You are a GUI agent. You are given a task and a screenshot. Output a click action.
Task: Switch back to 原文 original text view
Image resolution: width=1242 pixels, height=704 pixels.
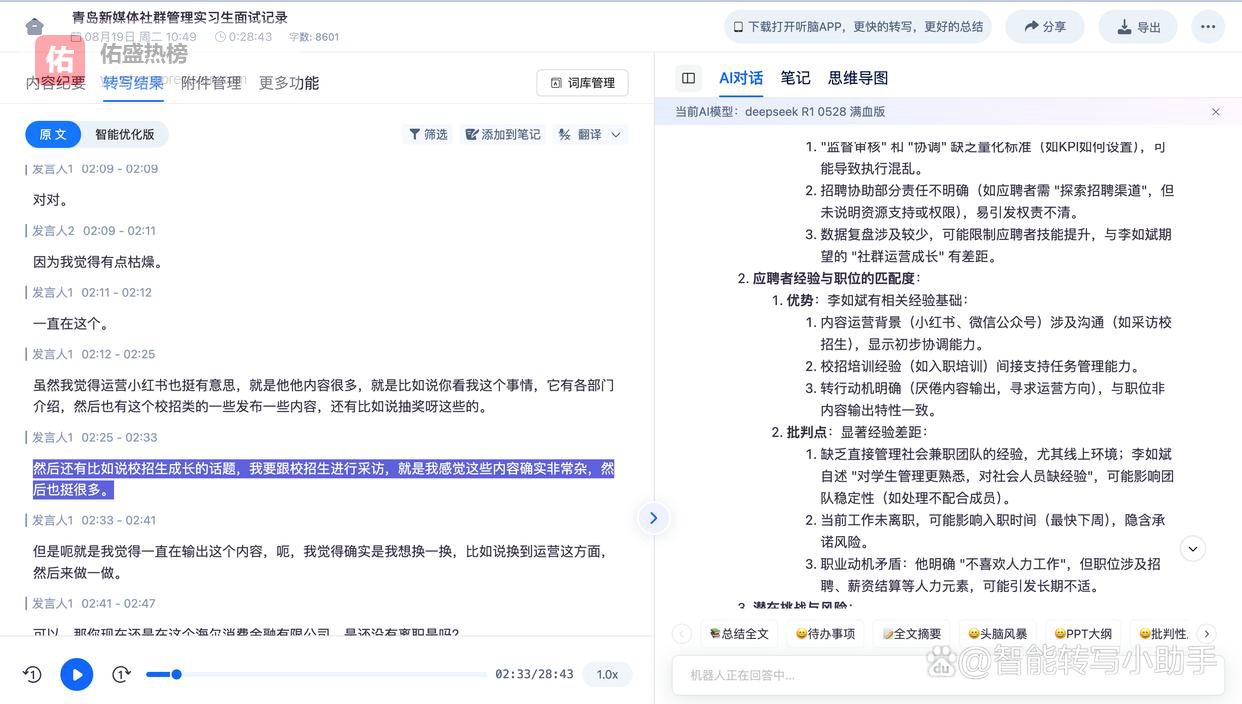[52, 133]
